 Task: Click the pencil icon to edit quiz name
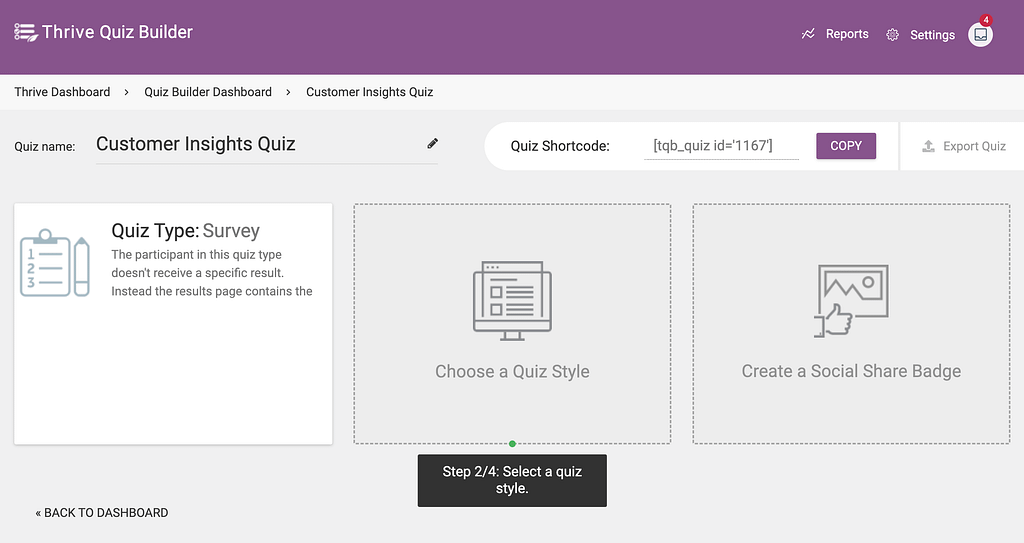tap(432, 144)
